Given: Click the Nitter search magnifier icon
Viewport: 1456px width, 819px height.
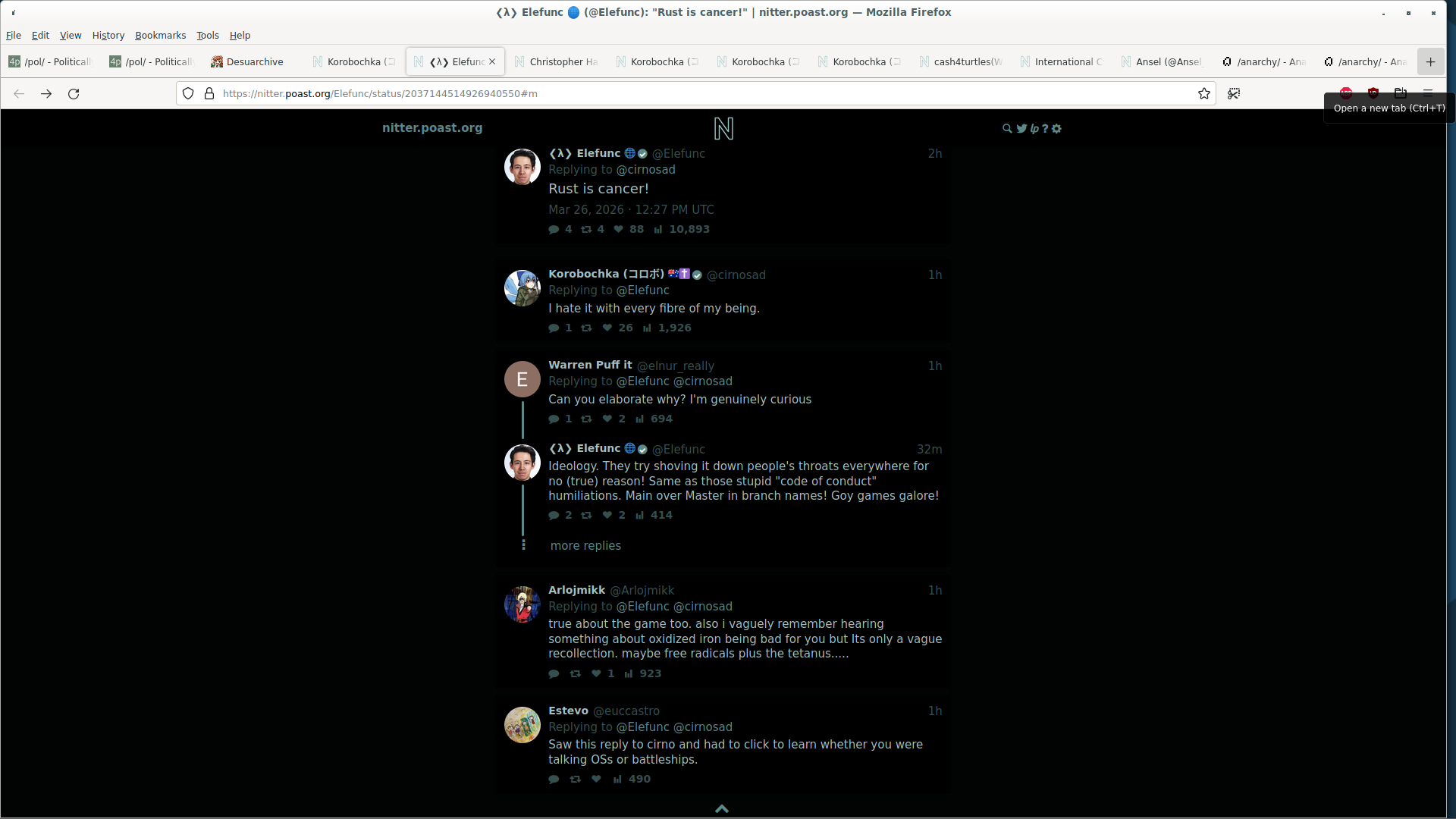Looking at the screenshot, I should pos(1006,129).
